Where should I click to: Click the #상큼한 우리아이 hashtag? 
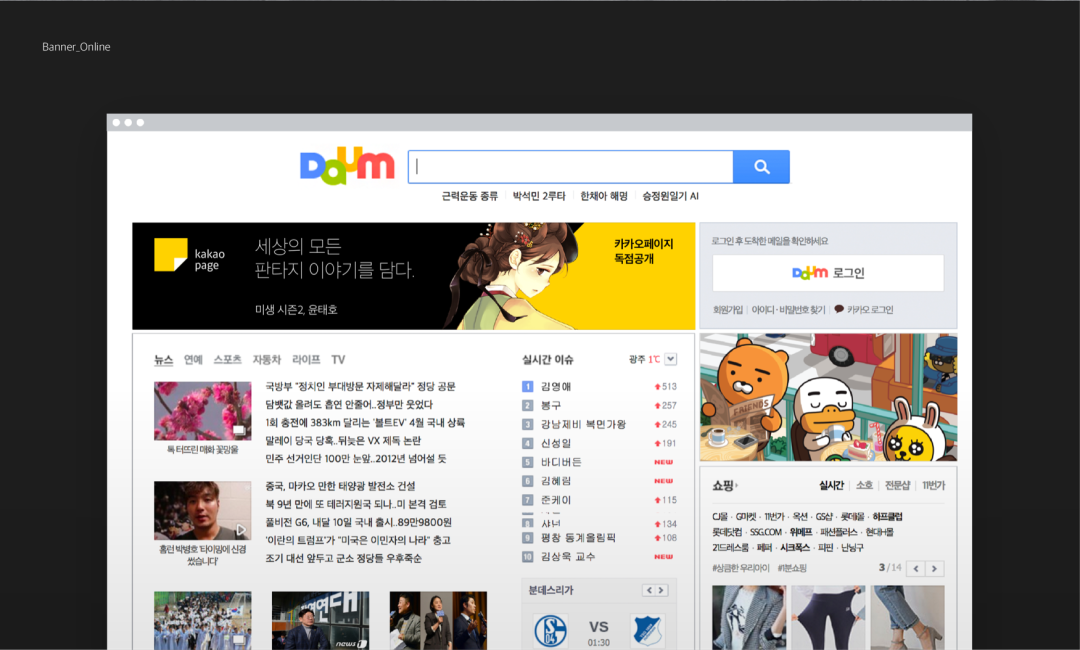740,568
